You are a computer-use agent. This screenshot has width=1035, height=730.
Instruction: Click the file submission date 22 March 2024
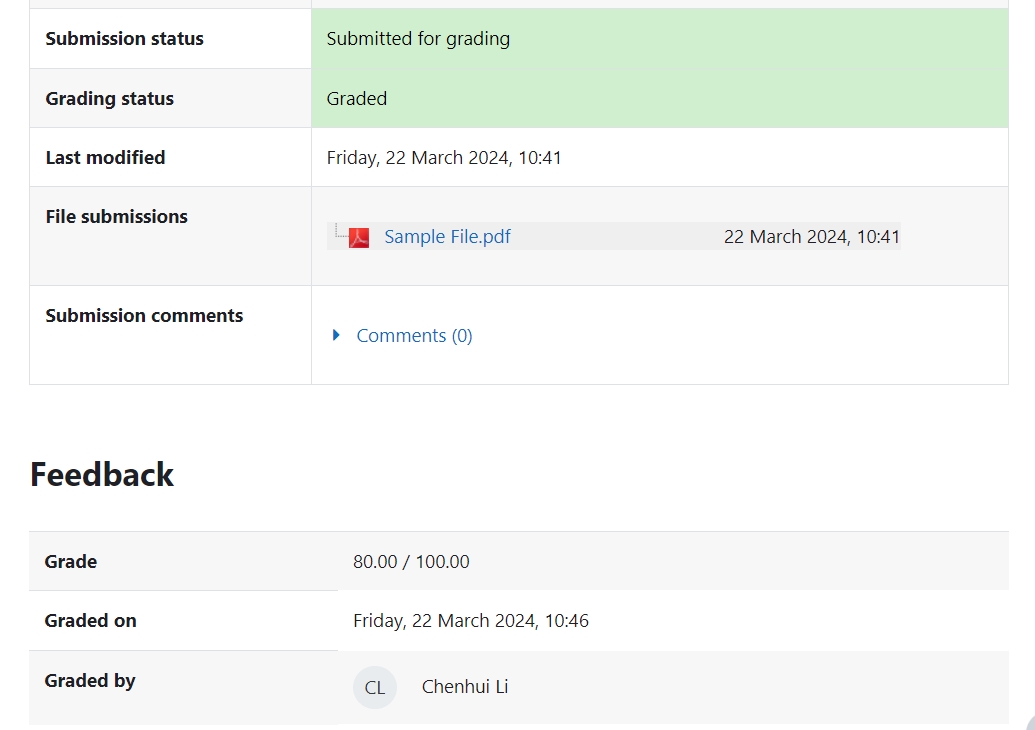pos(811,236)
